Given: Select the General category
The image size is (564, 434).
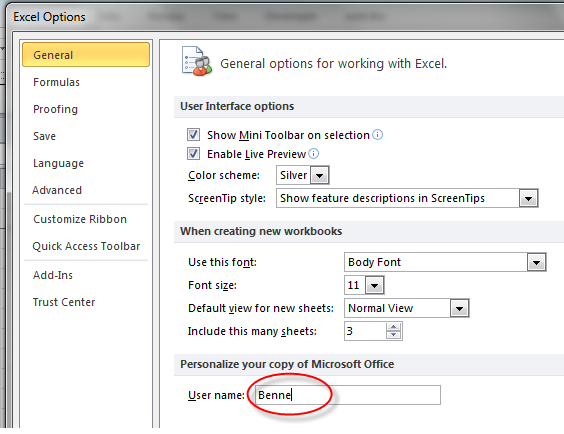Looking at the screenshot, I should [x=86, y=55].
